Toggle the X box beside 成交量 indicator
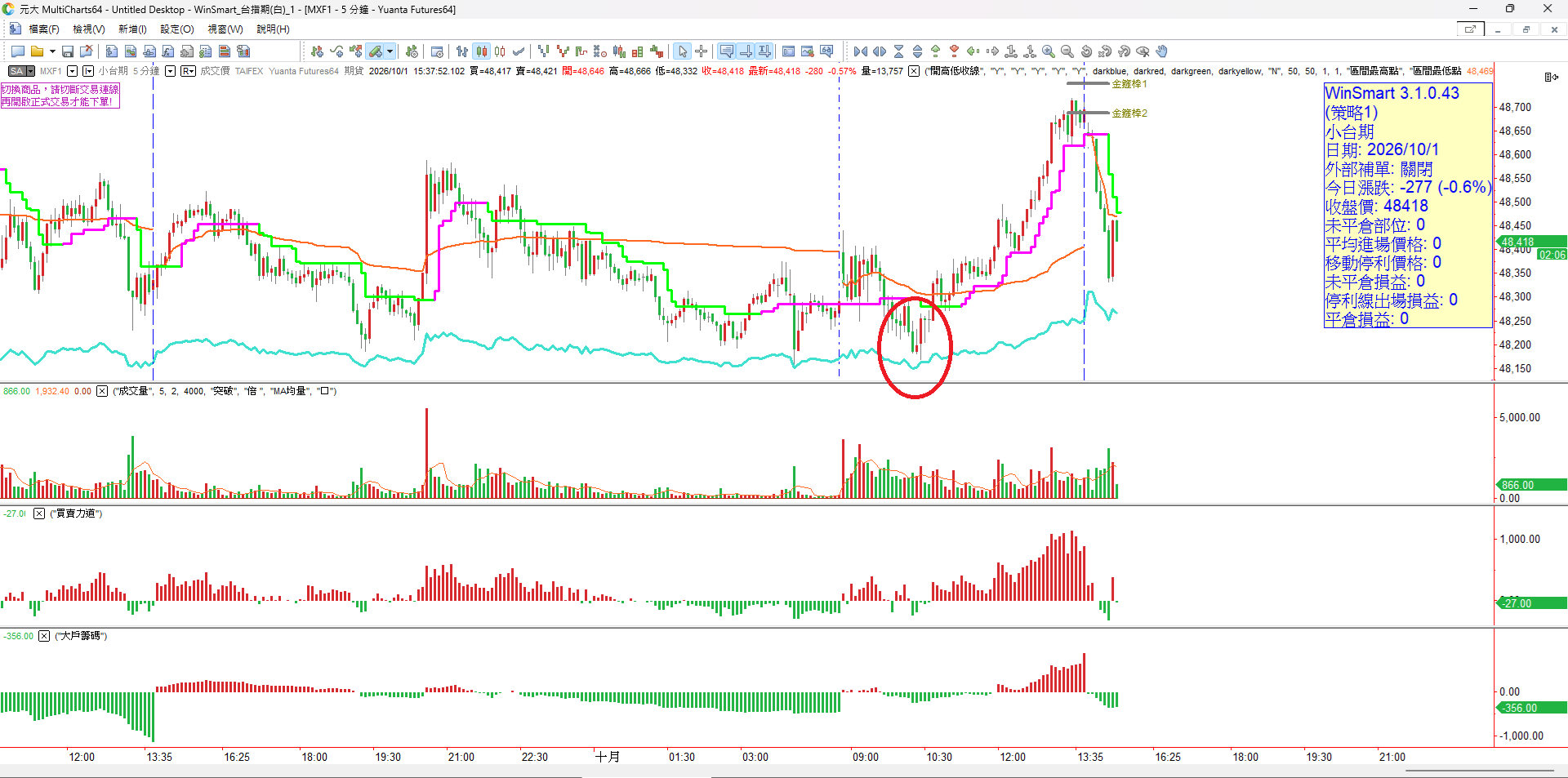Viewport: 1568px width, 778px height. pos(102,391)
